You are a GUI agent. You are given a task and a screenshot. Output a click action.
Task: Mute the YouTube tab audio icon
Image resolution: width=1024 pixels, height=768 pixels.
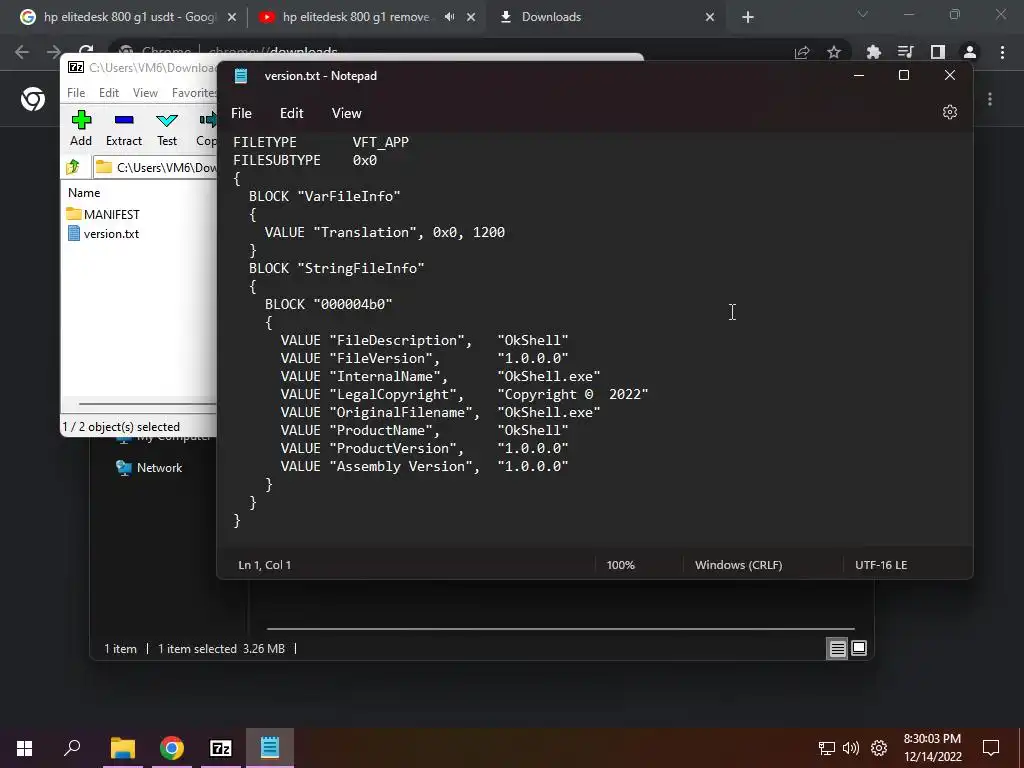[x=449, y=17]
